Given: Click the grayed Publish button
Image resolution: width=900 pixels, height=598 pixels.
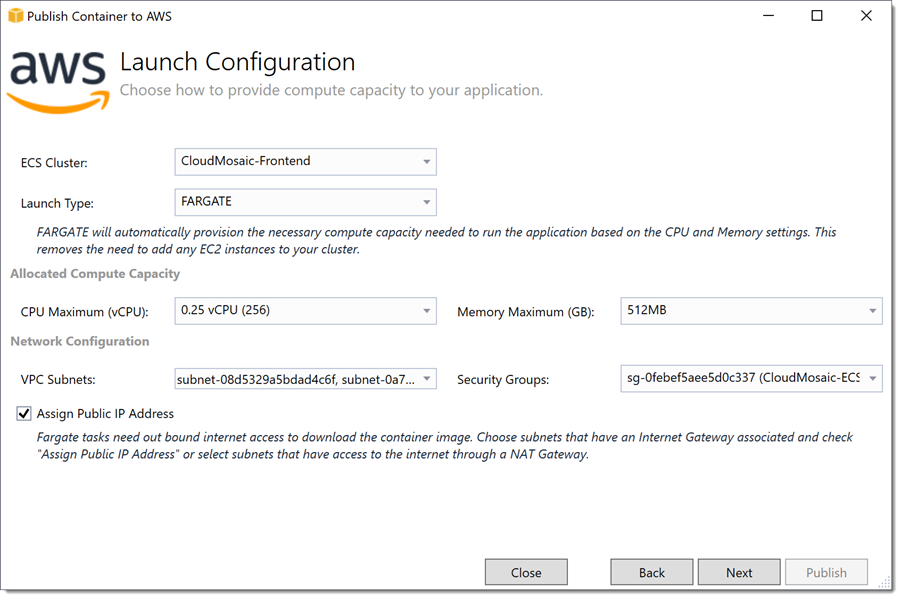Looking at the screenshot, I should coord(827,572).
